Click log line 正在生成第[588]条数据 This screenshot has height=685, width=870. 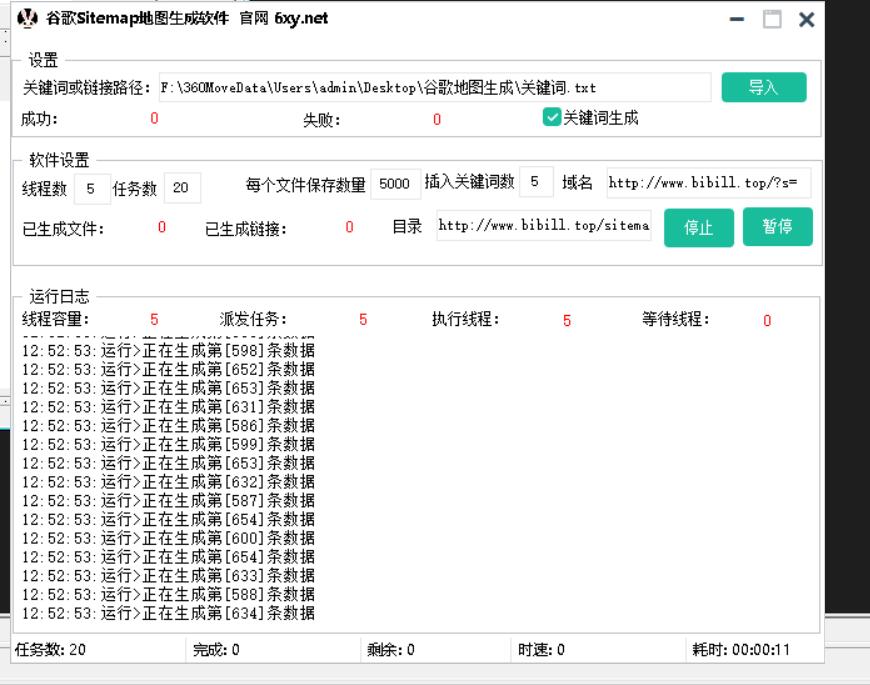[x=168, y=594]
